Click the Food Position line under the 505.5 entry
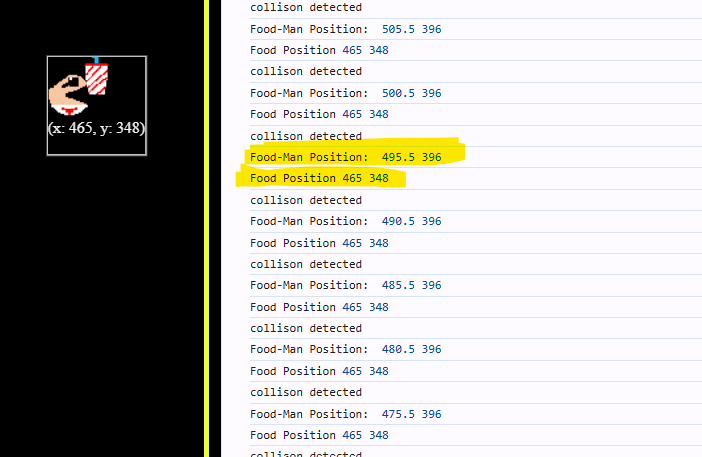Viewport: 702px width, 457px height. (x=319, y=50)
